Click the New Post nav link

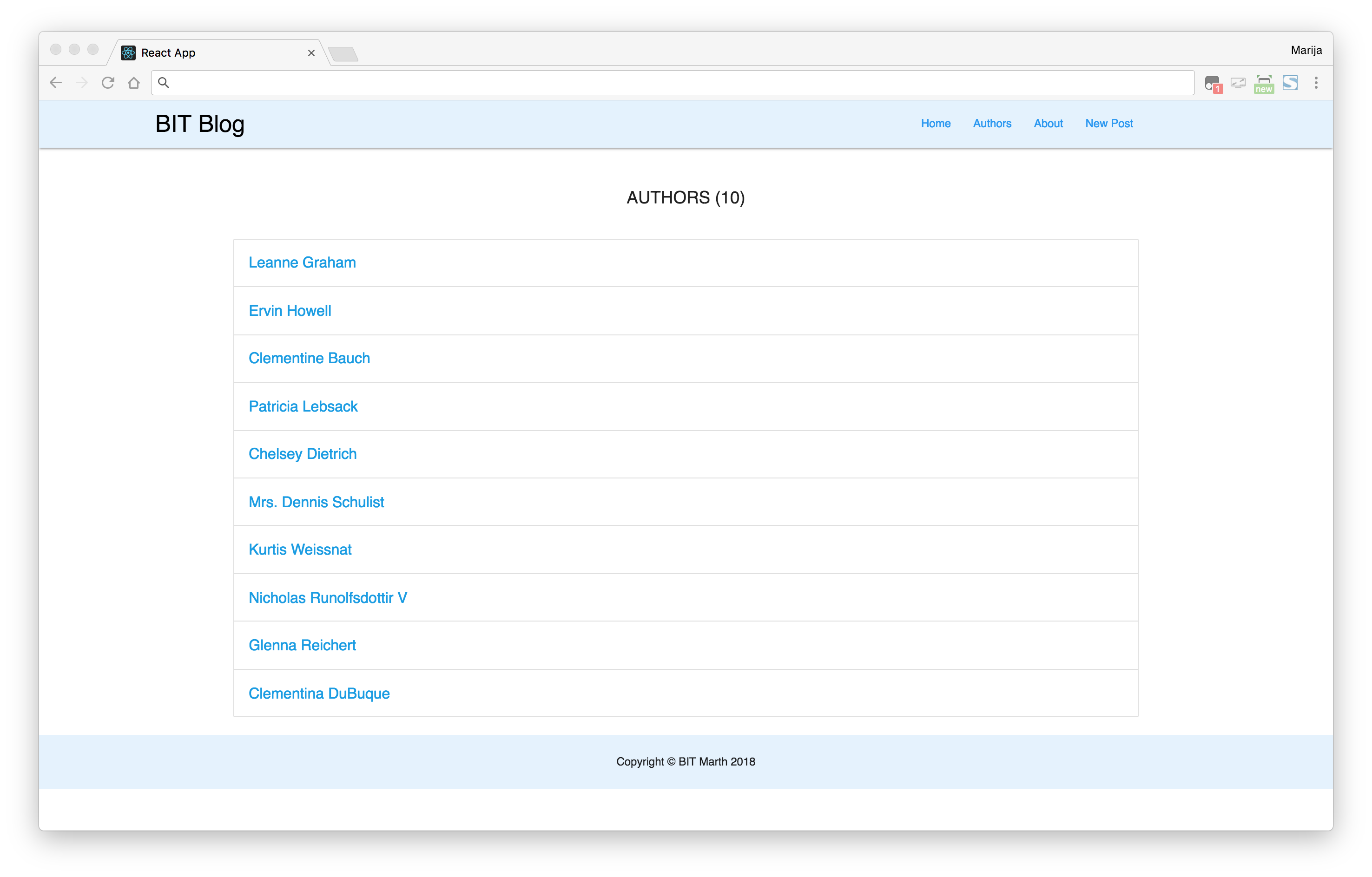point(1109,124)
